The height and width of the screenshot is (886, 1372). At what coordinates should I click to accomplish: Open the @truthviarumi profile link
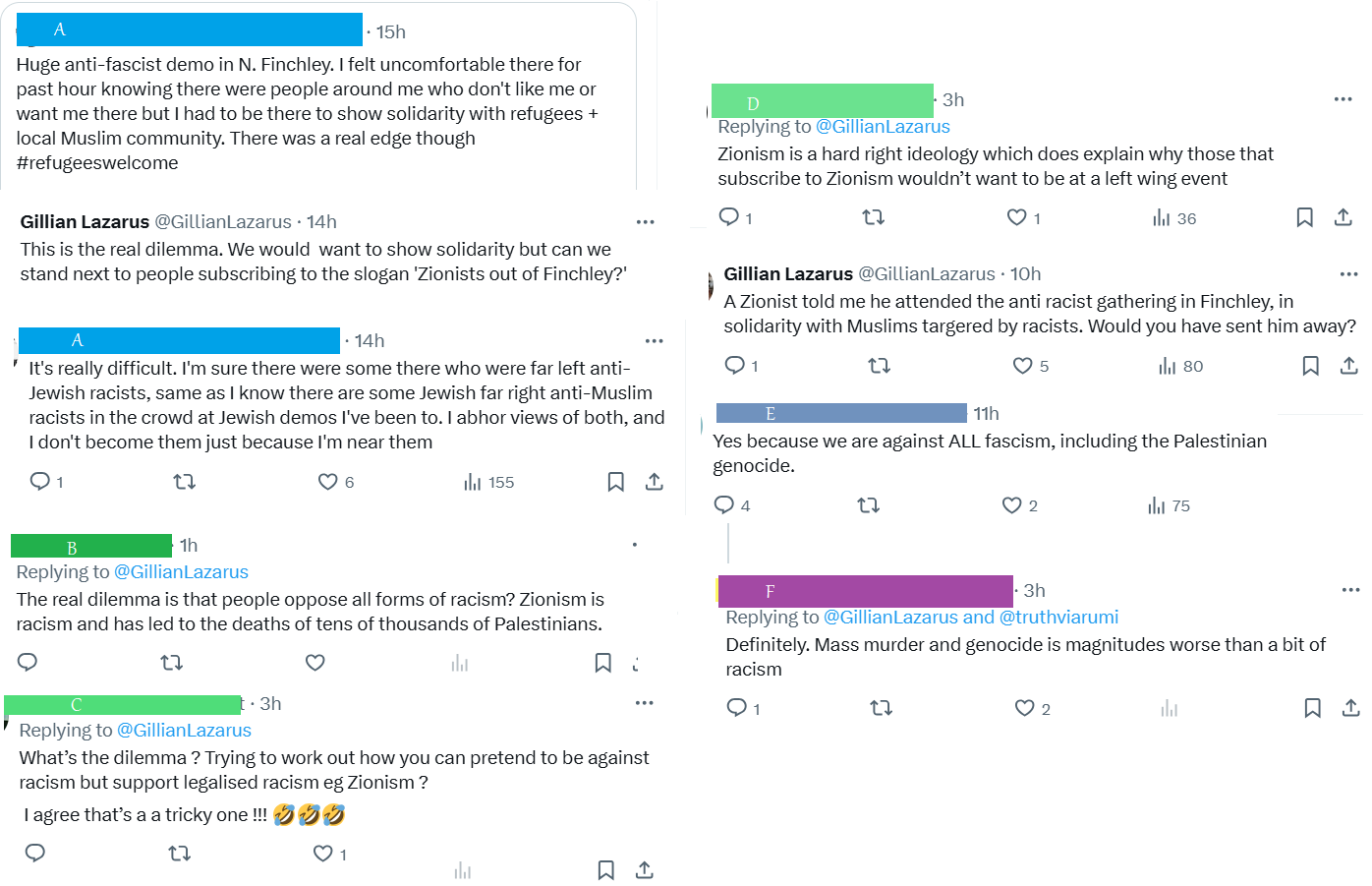tap(1058, 618)
